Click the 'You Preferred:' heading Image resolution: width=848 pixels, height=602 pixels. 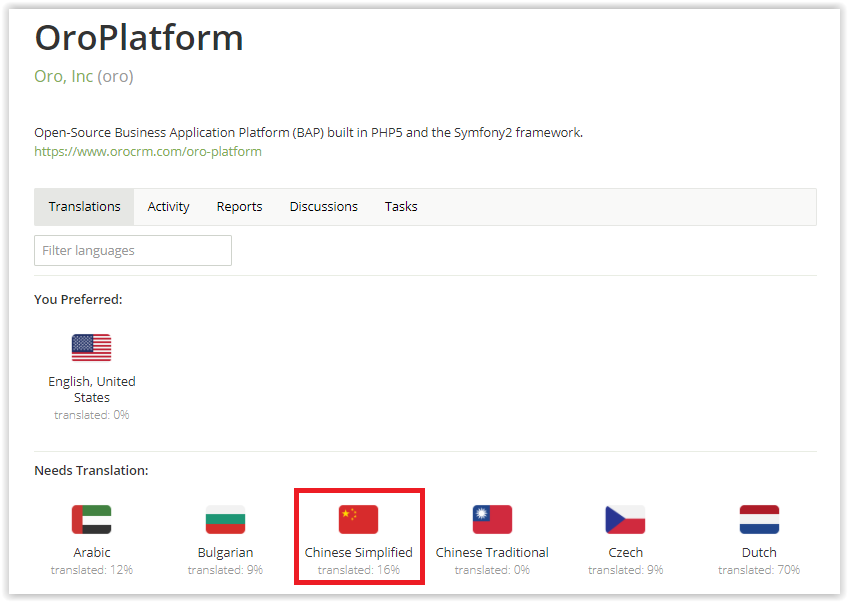[x=78, y=300]
